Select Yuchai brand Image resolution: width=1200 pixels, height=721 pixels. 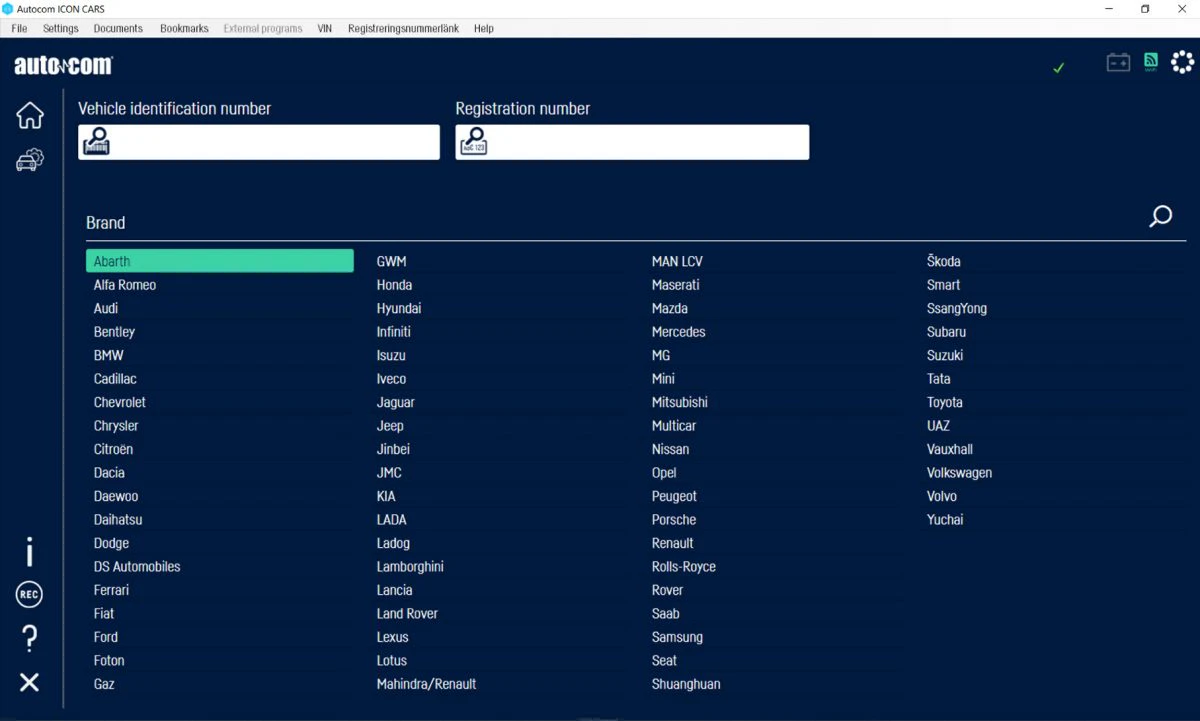tap(945, 519)
